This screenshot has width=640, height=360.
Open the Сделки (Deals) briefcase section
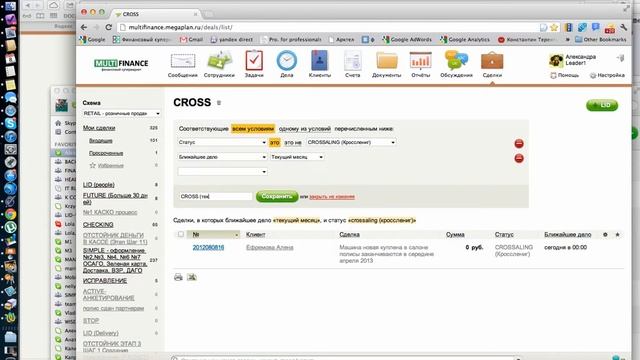pyautogui.click(x=492, y=64)
